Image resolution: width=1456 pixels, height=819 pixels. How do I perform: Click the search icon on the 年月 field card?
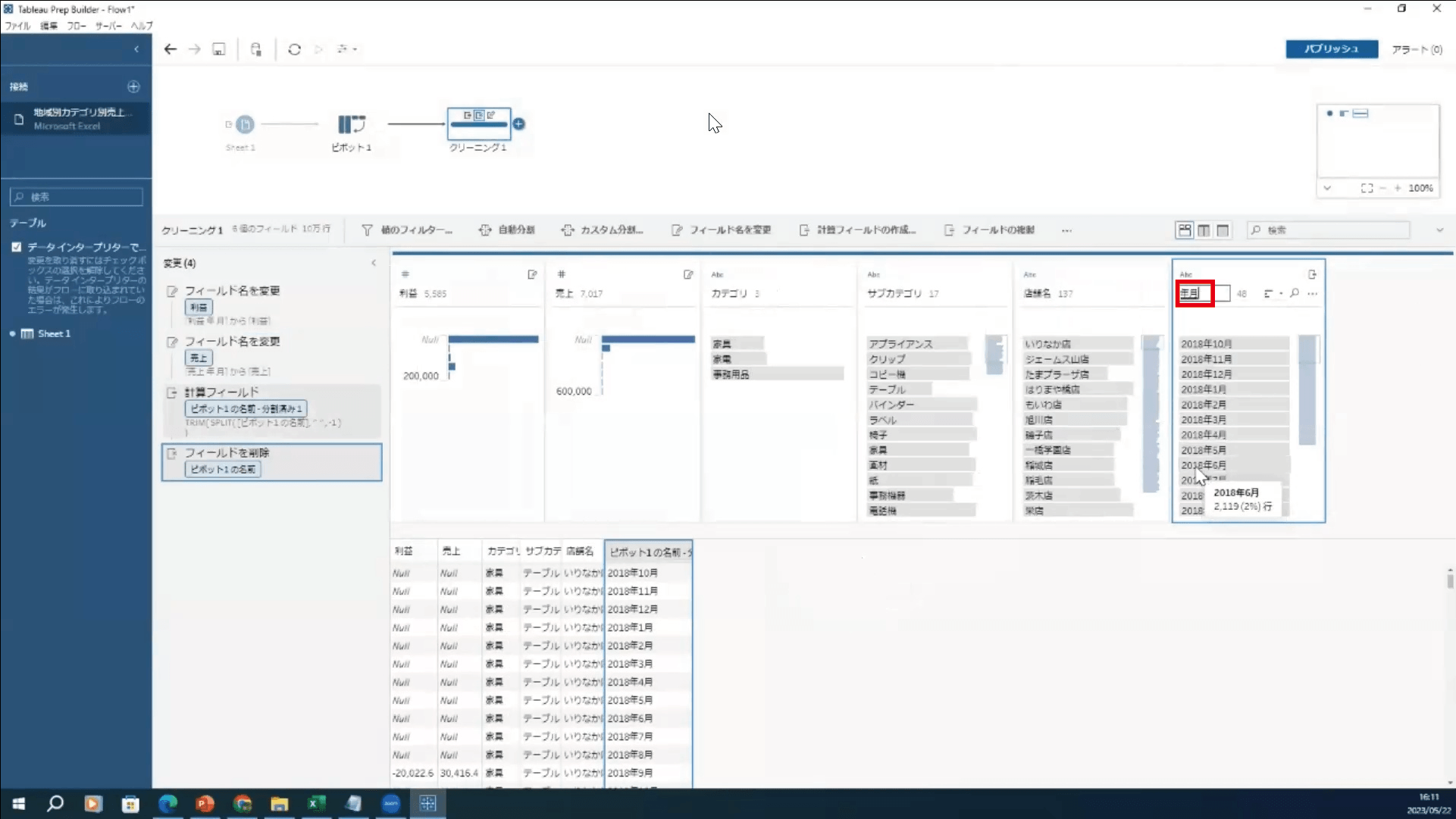coord(1295,293)
